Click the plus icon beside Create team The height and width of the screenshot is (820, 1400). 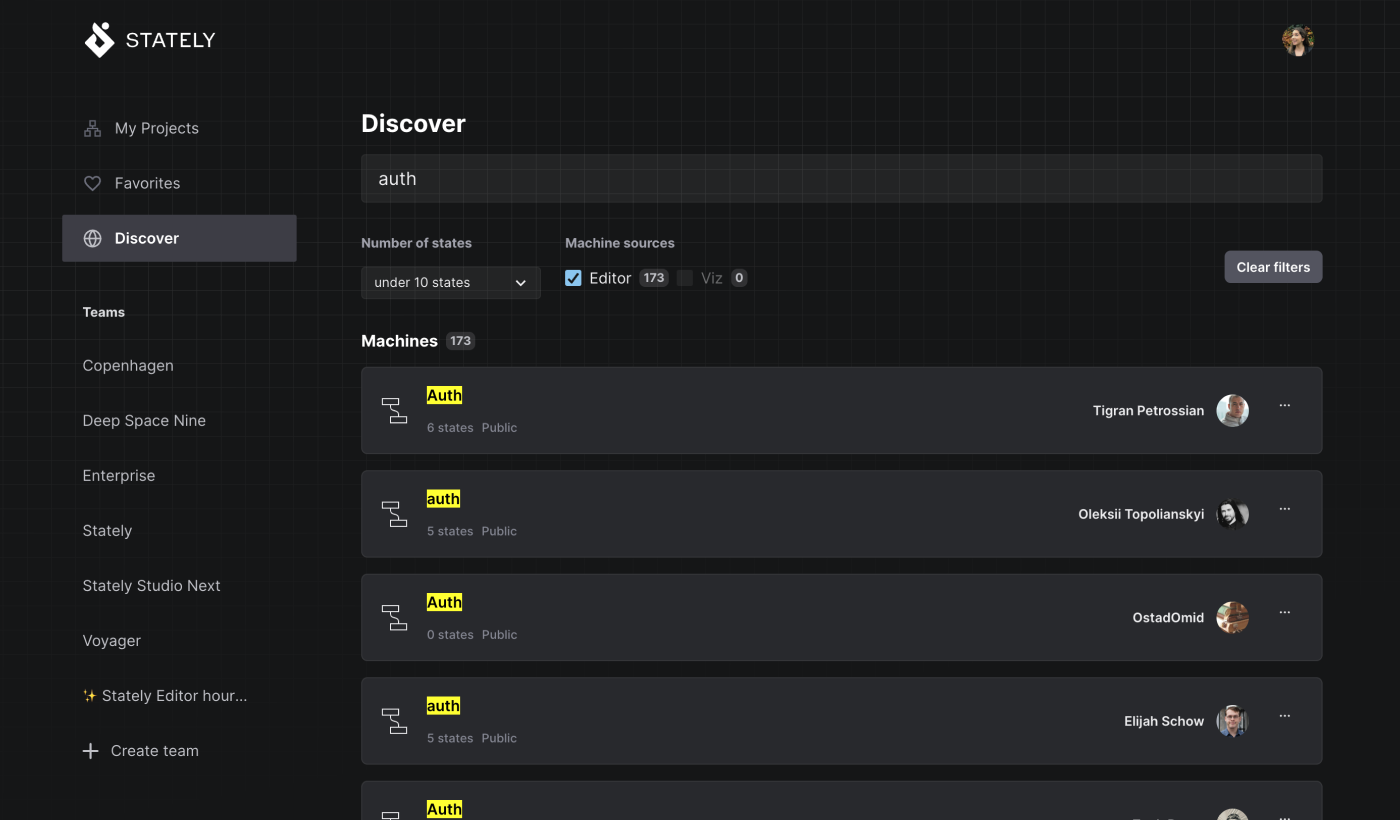91,751
